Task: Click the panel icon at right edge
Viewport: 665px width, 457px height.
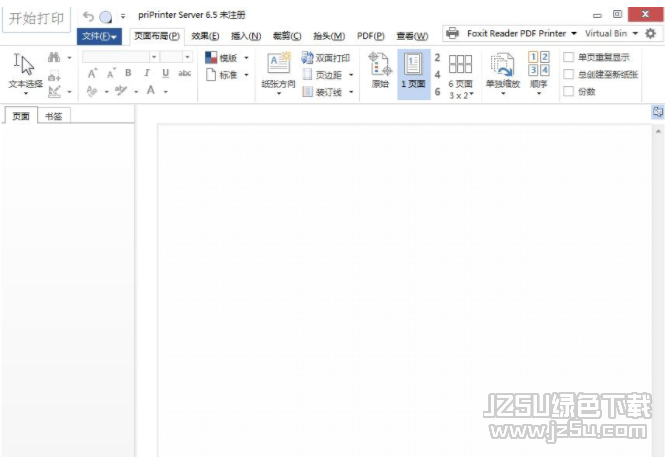Action: click(658, 112)
